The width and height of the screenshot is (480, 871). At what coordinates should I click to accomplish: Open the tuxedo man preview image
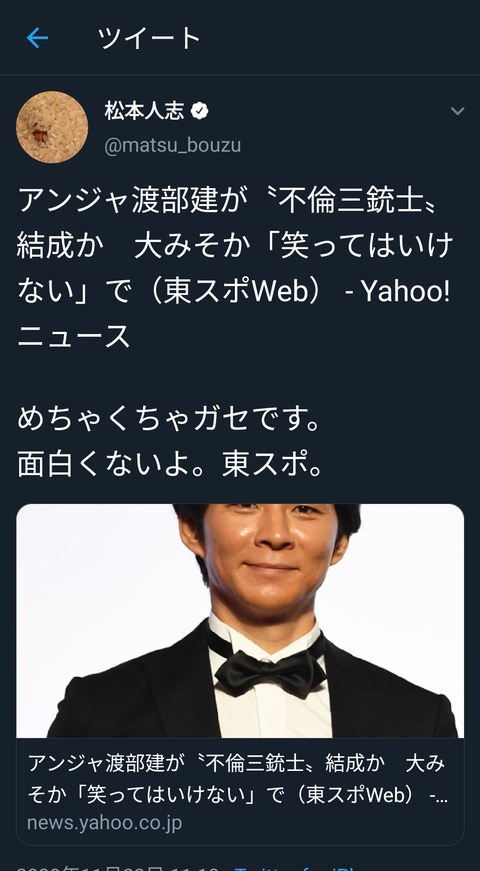tap(240, 620)
